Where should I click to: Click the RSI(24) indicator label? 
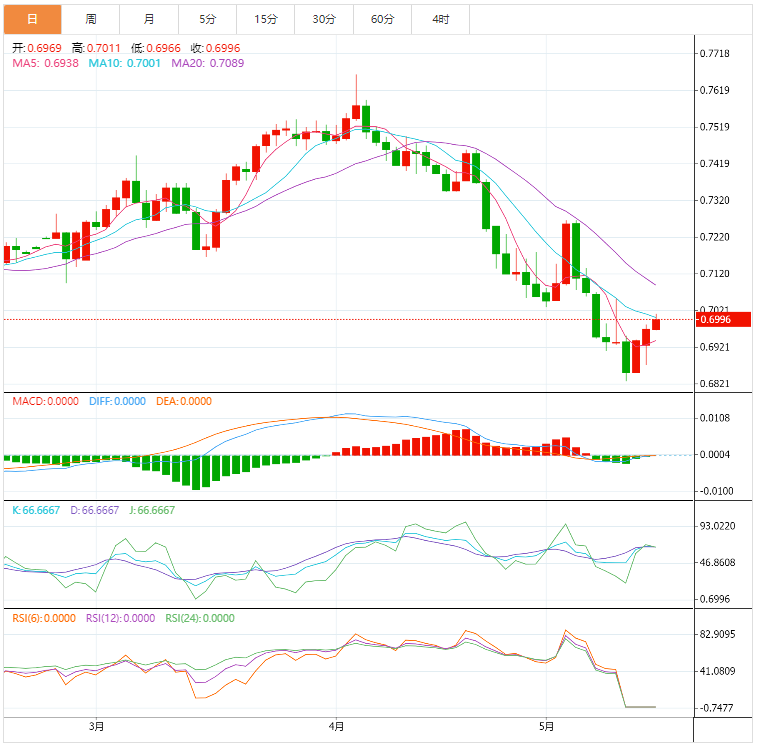199,618
